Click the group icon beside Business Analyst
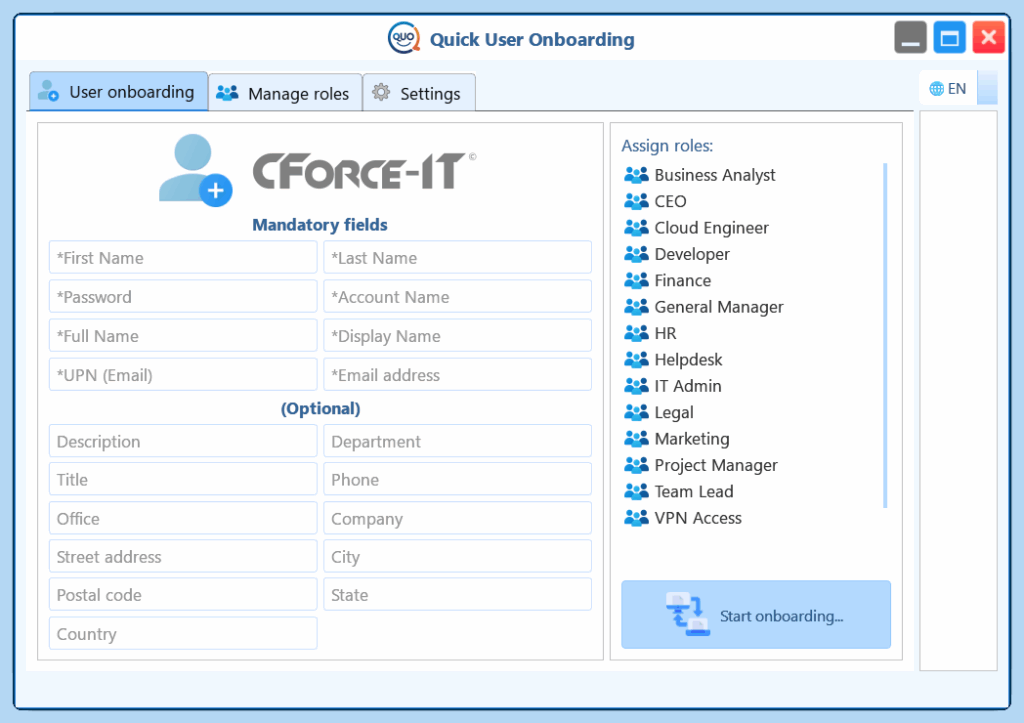Image resolution: width=1024 pixels, height=723 pixels. point(636,175)
